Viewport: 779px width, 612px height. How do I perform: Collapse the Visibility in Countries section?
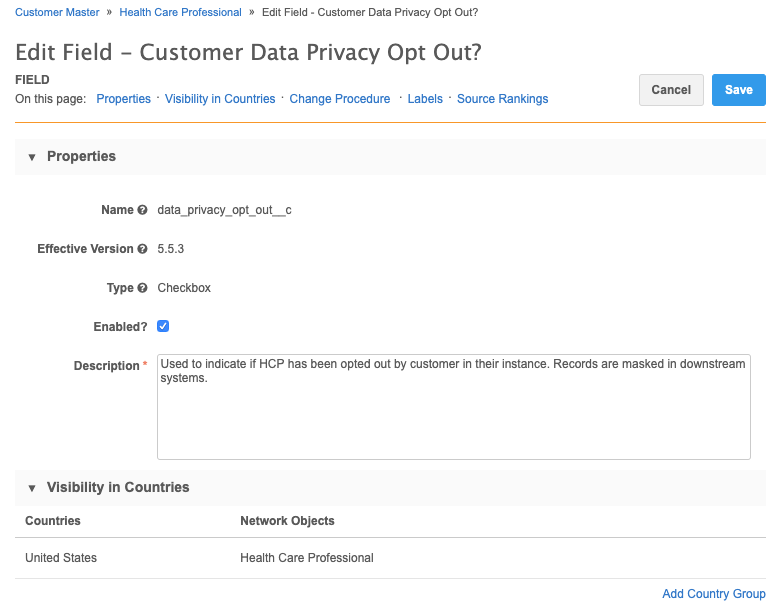pos(32,488)
